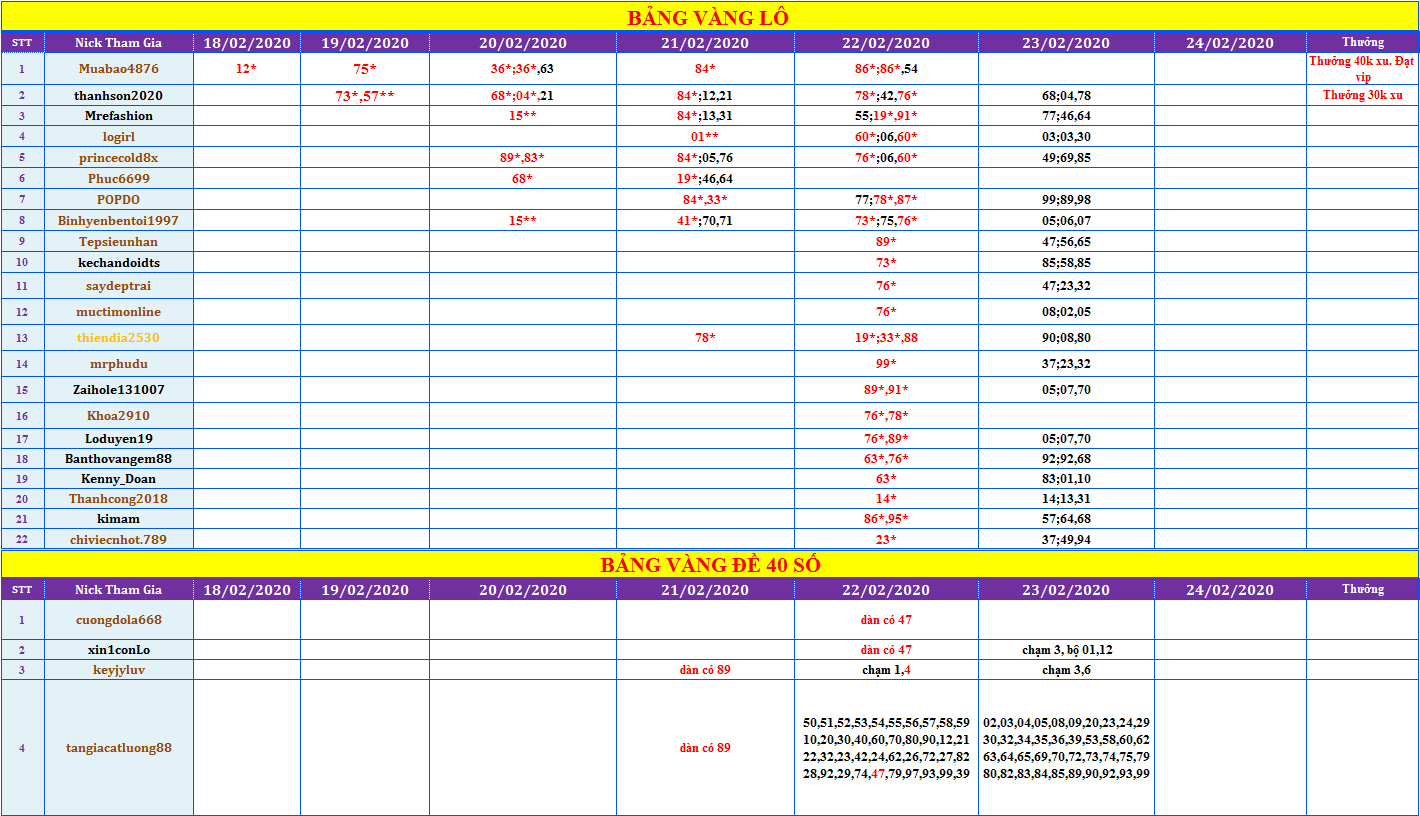This screenshot has width=1420, height=816.
Task: Select the "12*" cell in Muabao4876 row
Action: click(247, 69)
